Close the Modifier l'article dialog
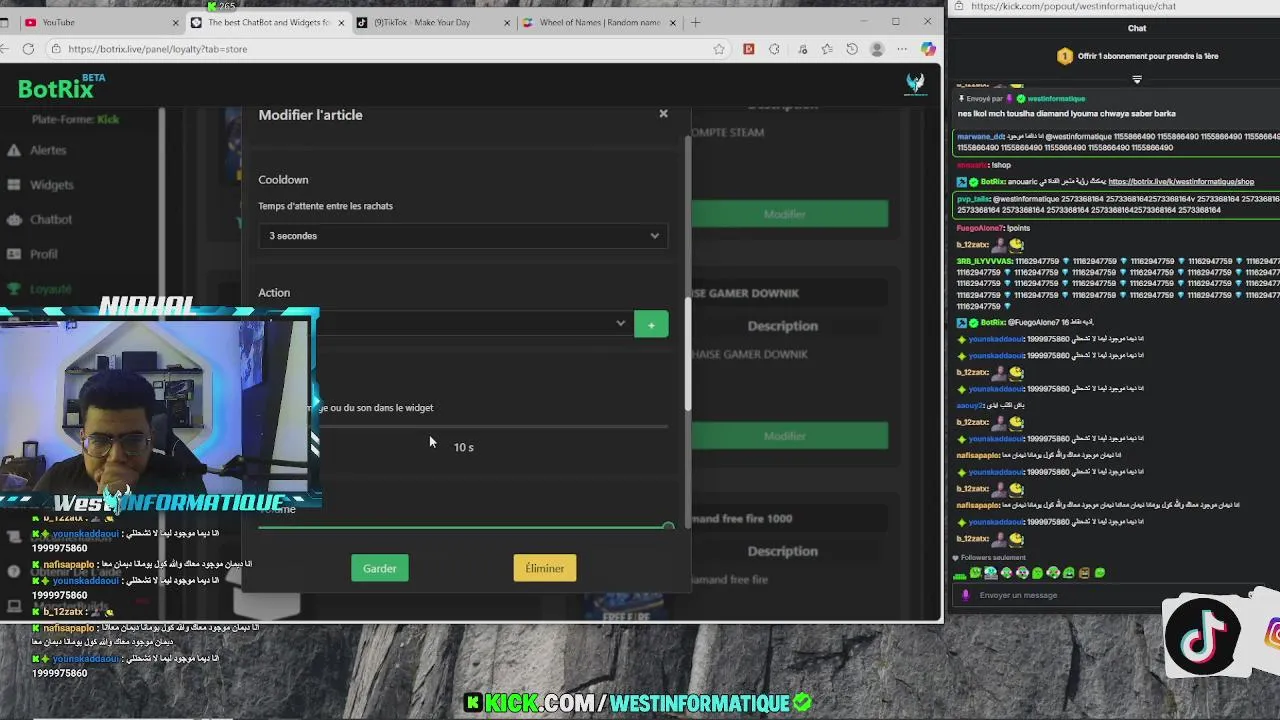 click(663, 114)
